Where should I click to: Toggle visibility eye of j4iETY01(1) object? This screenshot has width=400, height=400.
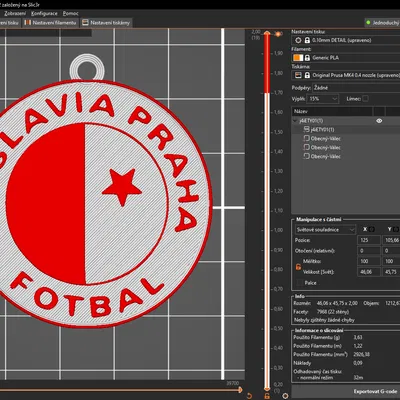pyautogui.click(x=379, y=121)
